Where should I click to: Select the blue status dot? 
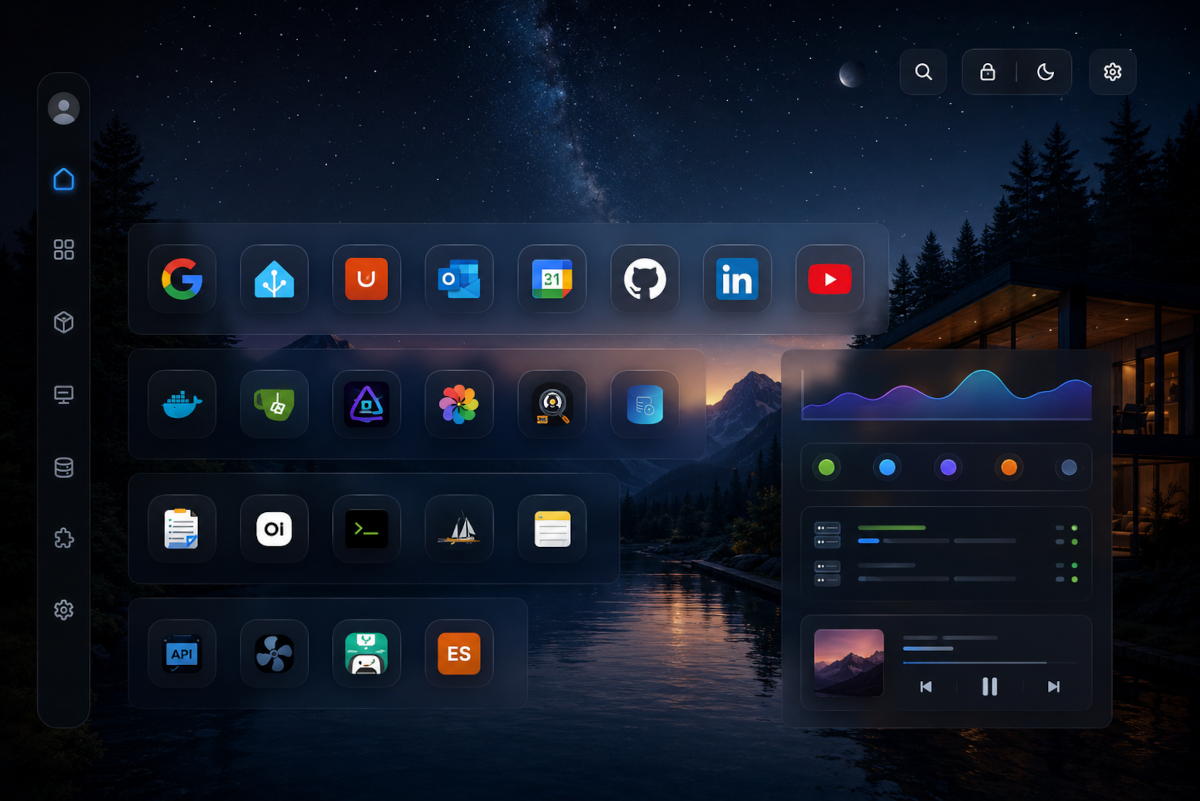click(x=887, y=467)
